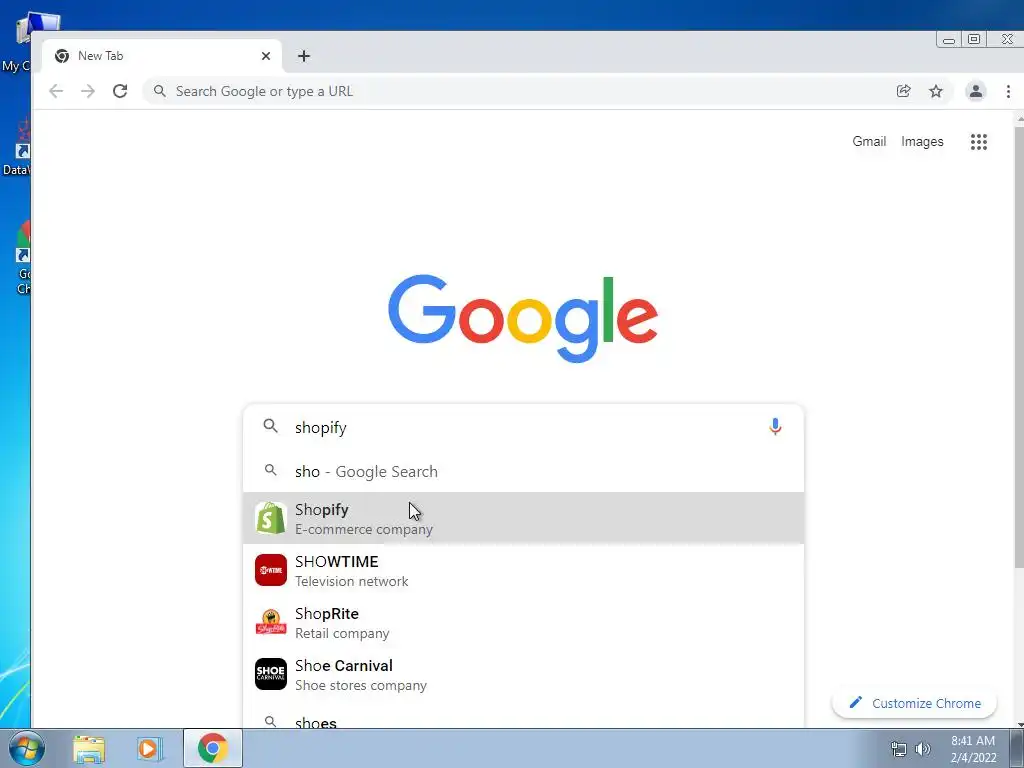Click the Google logo

[522, 318]
